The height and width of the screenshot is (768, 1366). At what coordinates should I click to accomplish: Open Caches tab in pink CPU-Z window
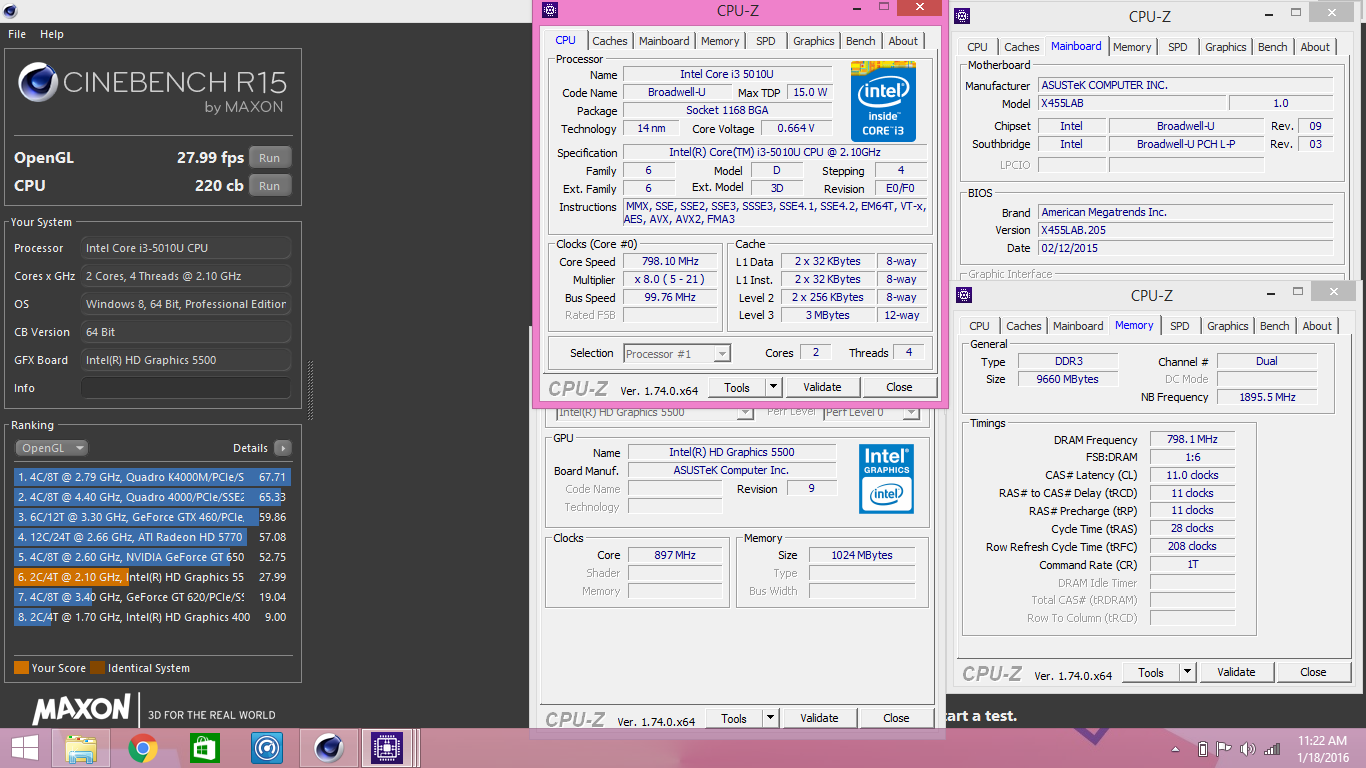610,41
